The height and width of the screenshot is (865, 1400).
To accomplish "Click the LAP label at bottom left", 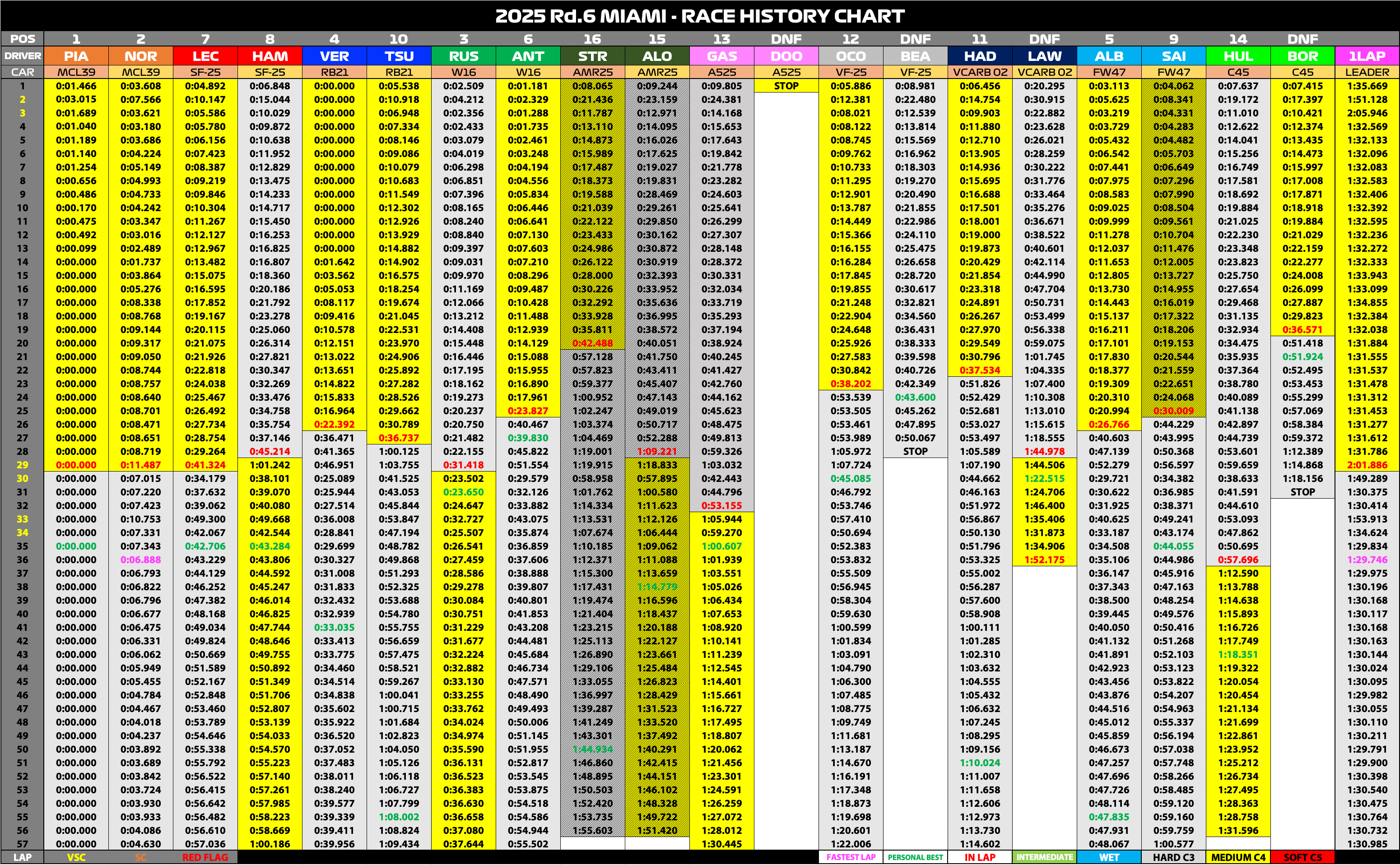I will click(x=22, y=857).
